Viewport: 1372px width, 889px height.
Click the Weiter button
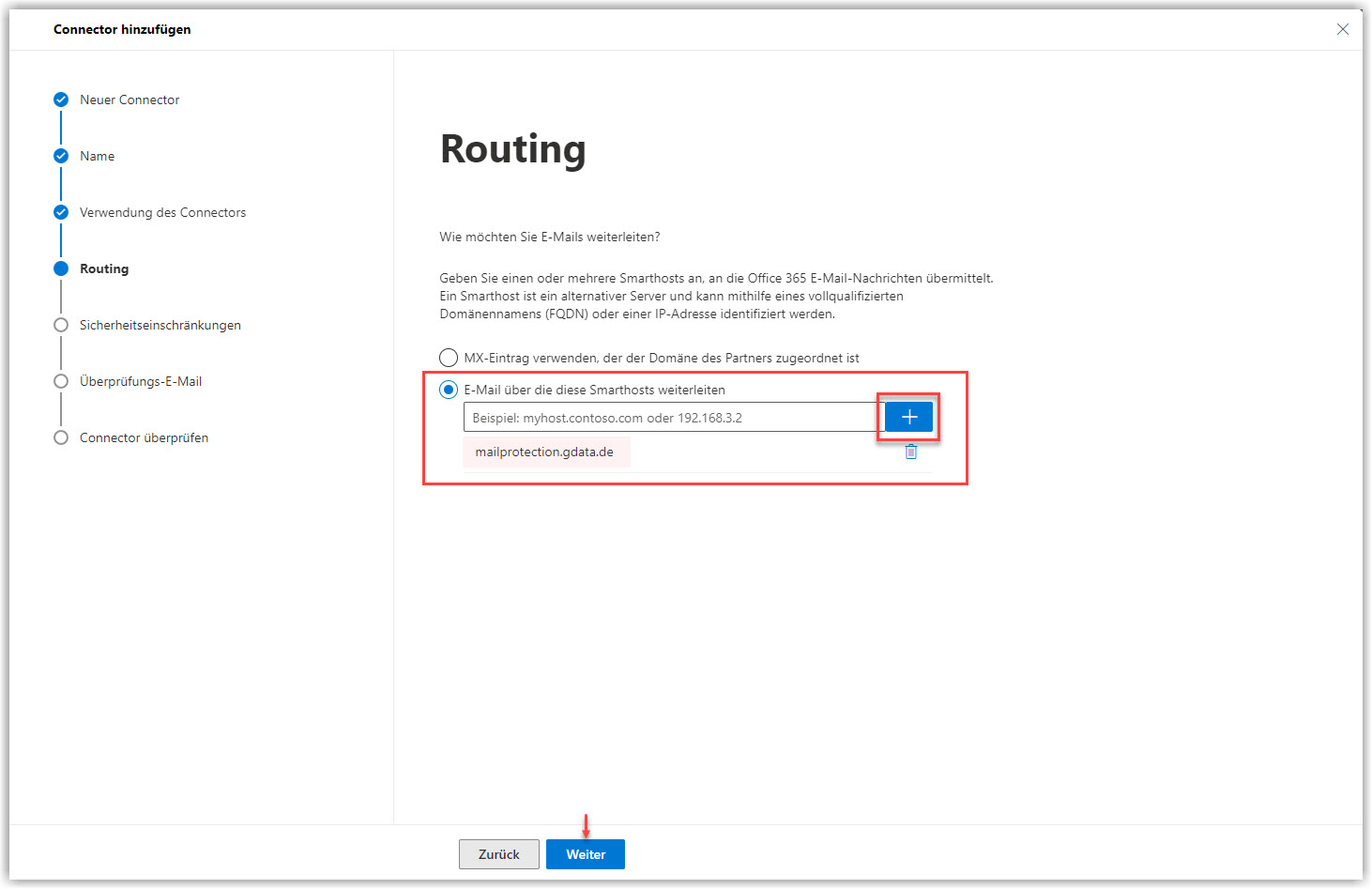pos(586,854)
